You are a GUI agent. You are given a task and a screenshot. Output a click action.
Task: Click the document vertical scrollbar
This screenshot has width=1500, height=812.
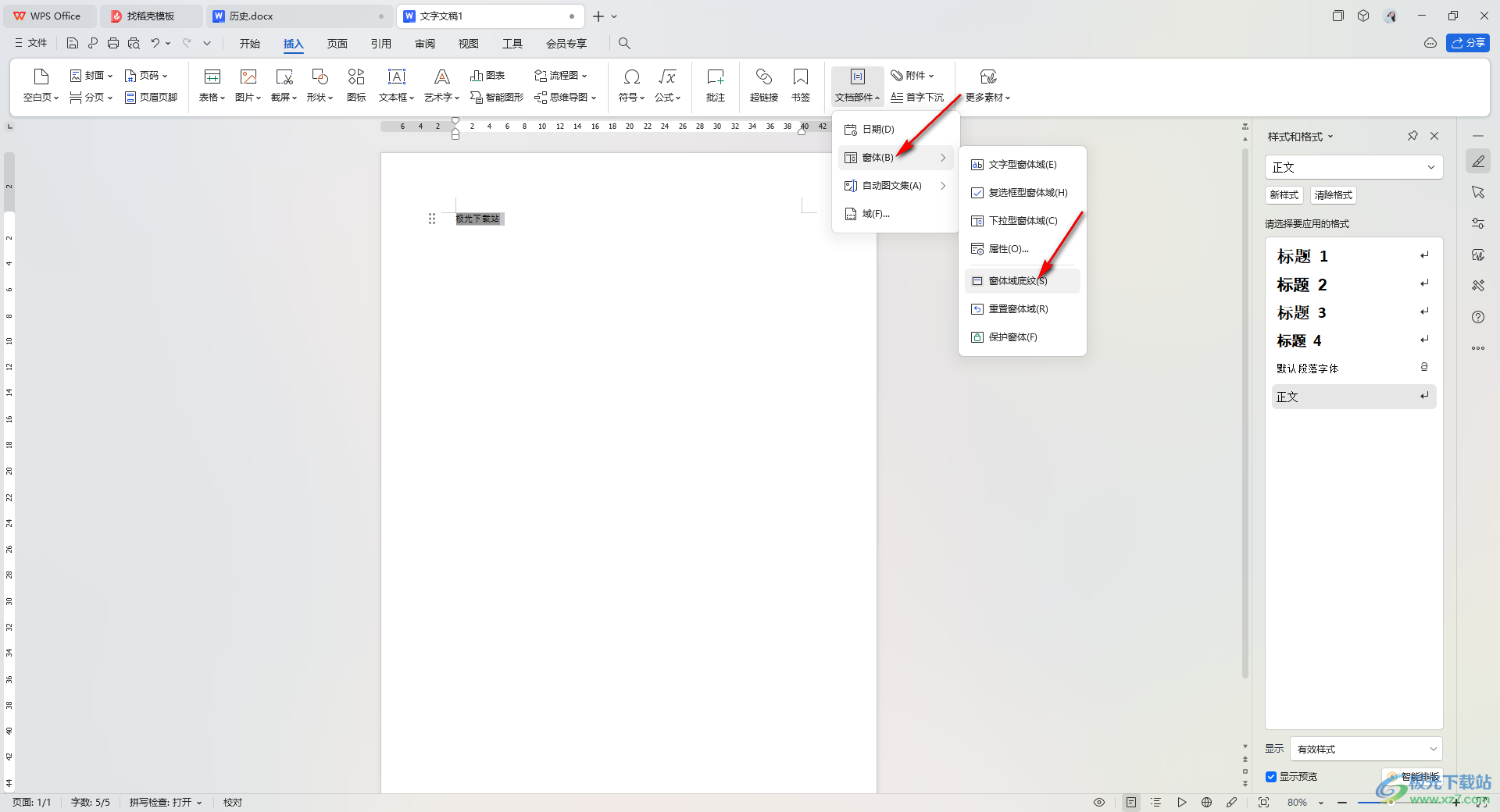pos(1245,413)
